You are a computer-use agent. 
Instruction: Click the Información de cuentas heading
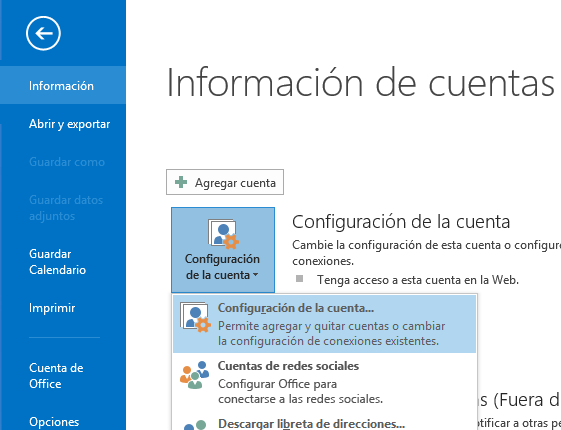click(x=361, y=83)
